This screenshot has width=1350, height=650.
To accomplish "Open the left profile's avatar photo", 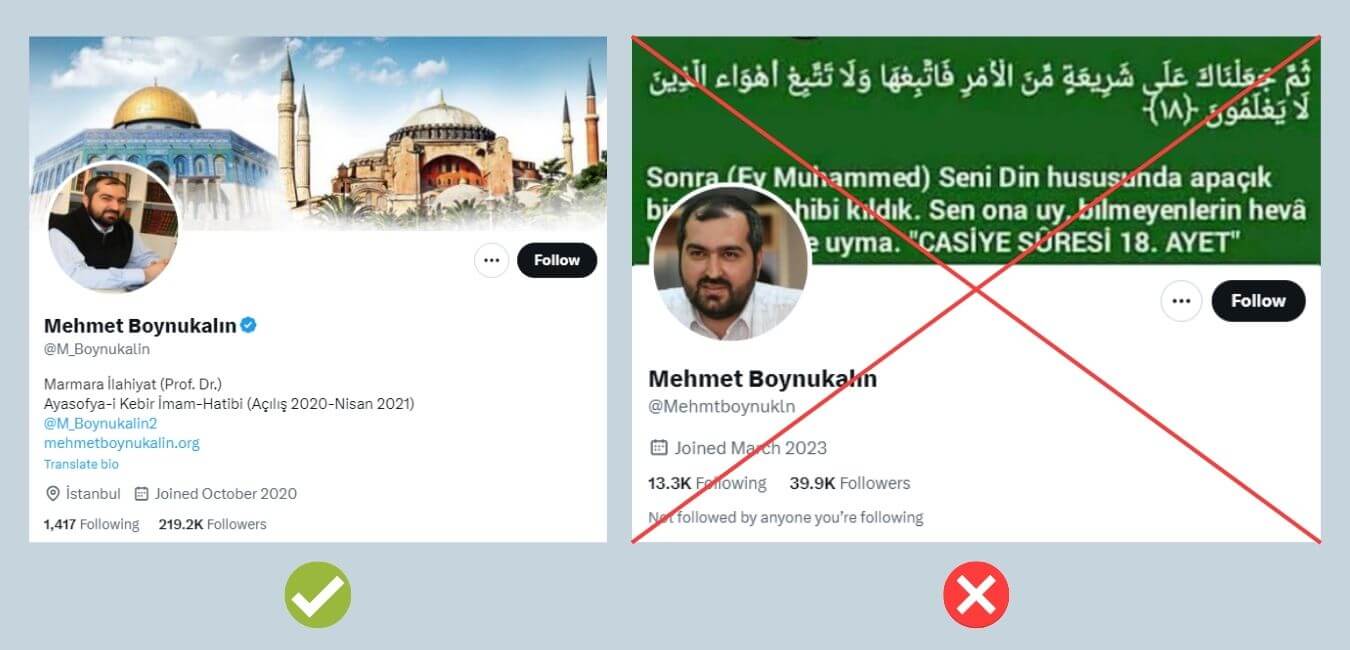I will (x=111, y=228).
